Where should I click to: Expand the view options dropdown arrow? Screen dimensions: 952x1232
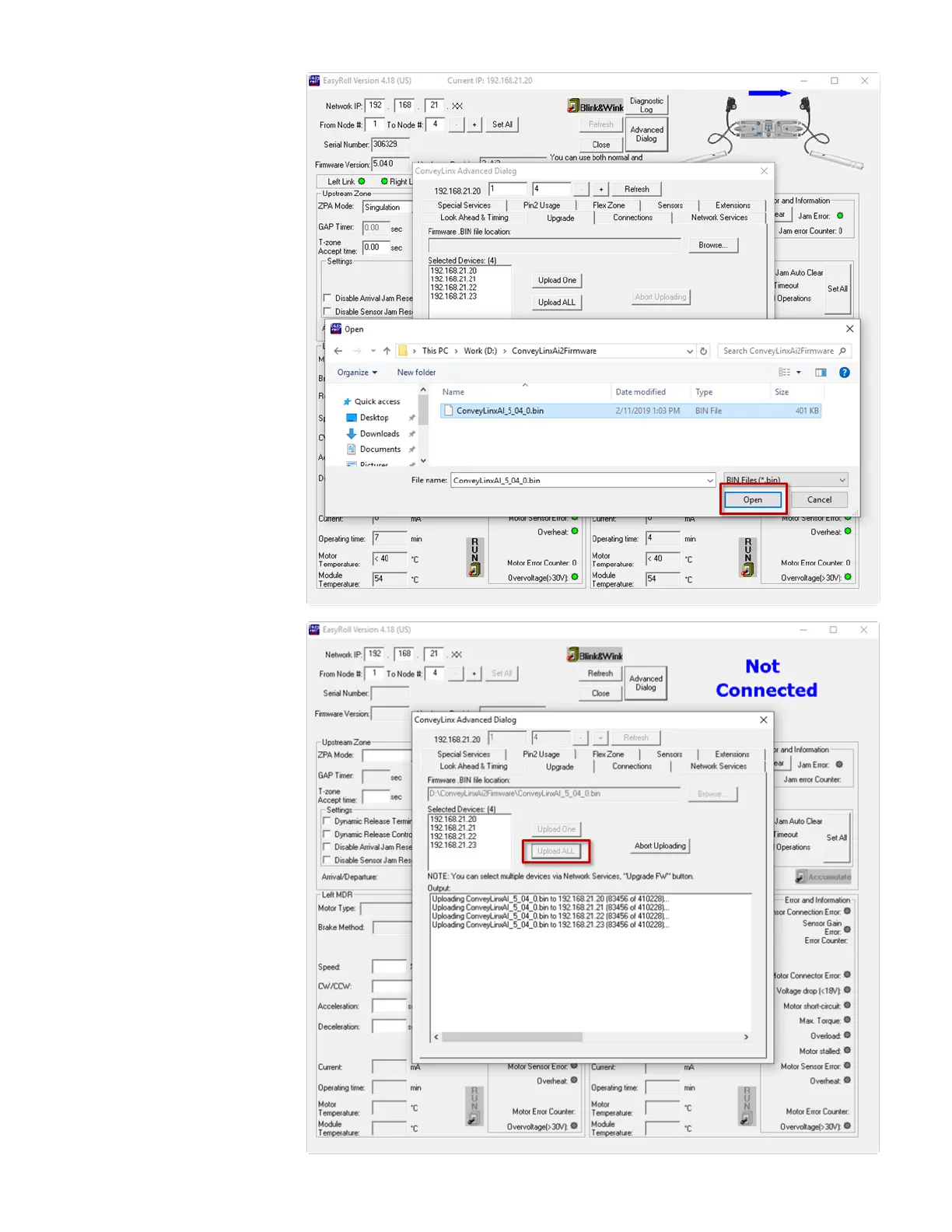(x=798, y=373)
